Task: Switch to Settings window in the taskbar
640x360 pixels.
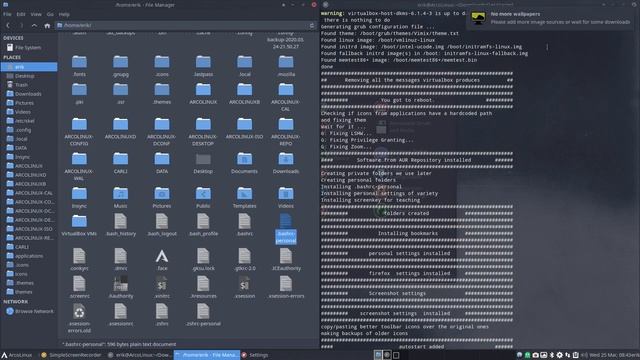Action: pos(255,355)
